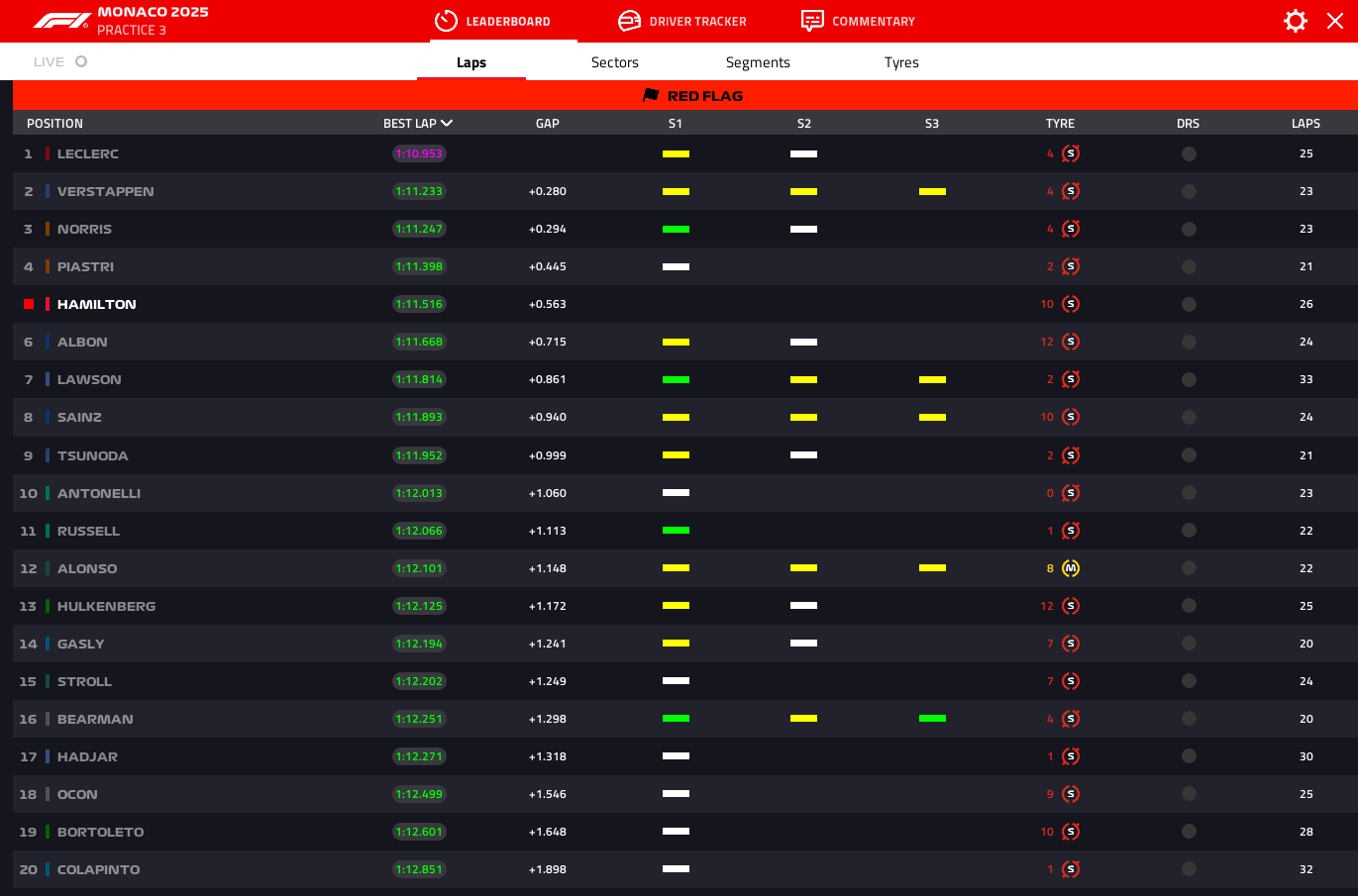Viewport: 1358px width, 896px height.
Task: Click Verstappen's soft tyre icon
Action: tap(1071, 191)
